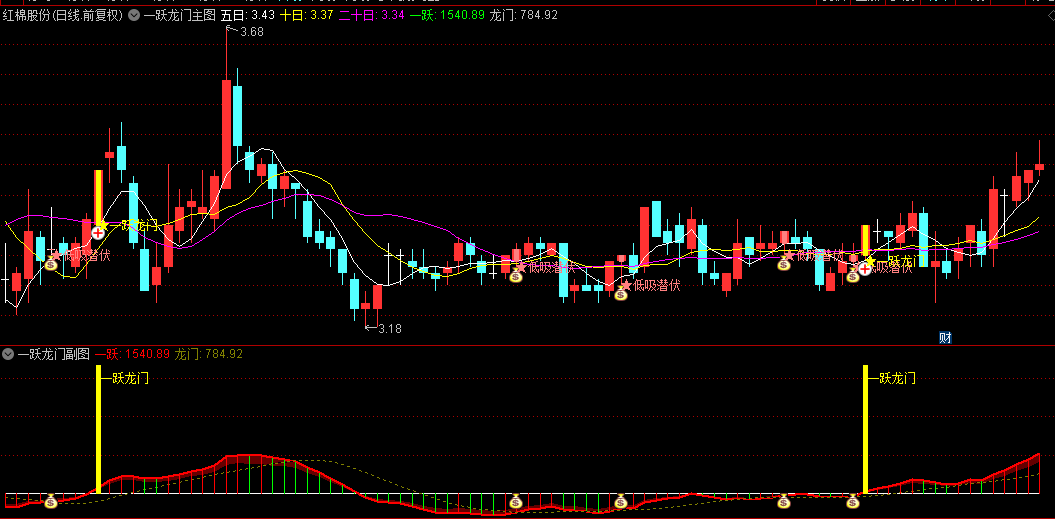Click the fourth money bag icon from left in sub chart
Screen dimensions: 1055x519
[x=784, y=501]
